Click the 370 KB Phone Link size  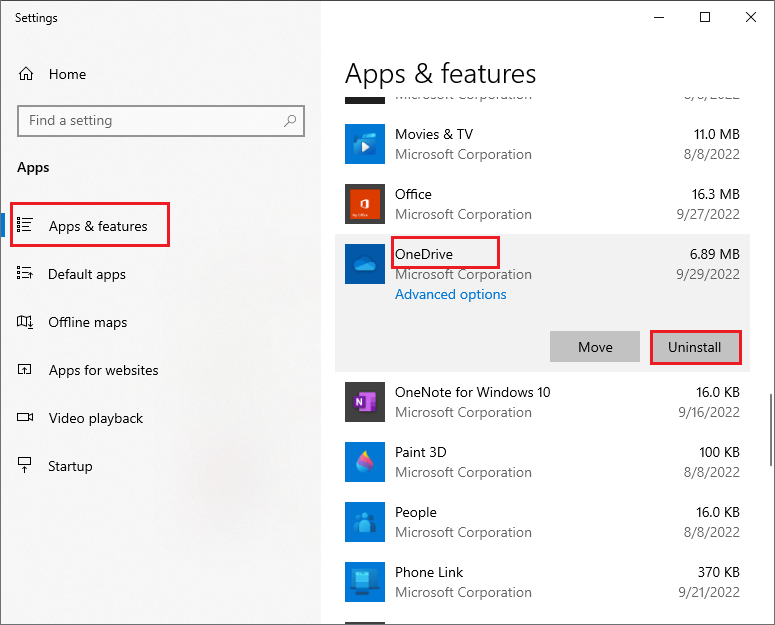click(719, 572)
